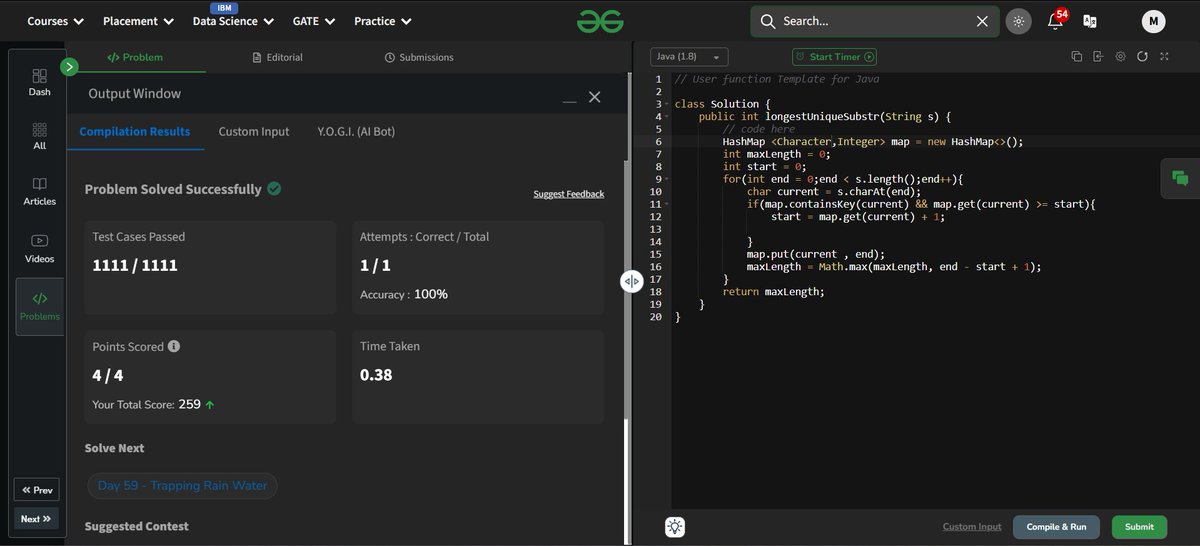Select the Custom Input tab
The width and height of the screenshot is (1200, 546).
254,131
